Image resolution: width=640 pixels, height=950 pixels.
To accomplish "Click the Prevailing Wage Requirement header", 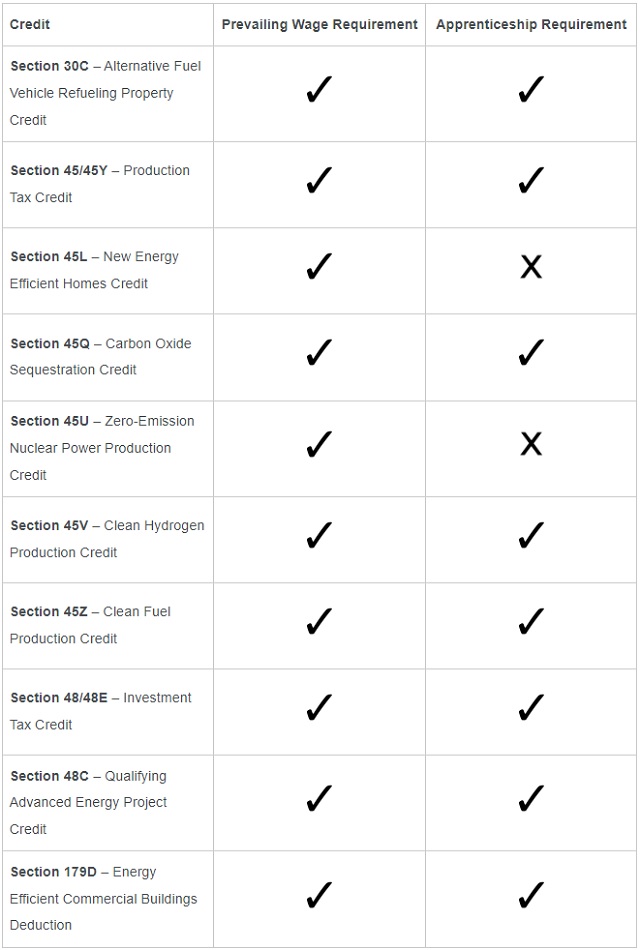I will coord(319,24).
